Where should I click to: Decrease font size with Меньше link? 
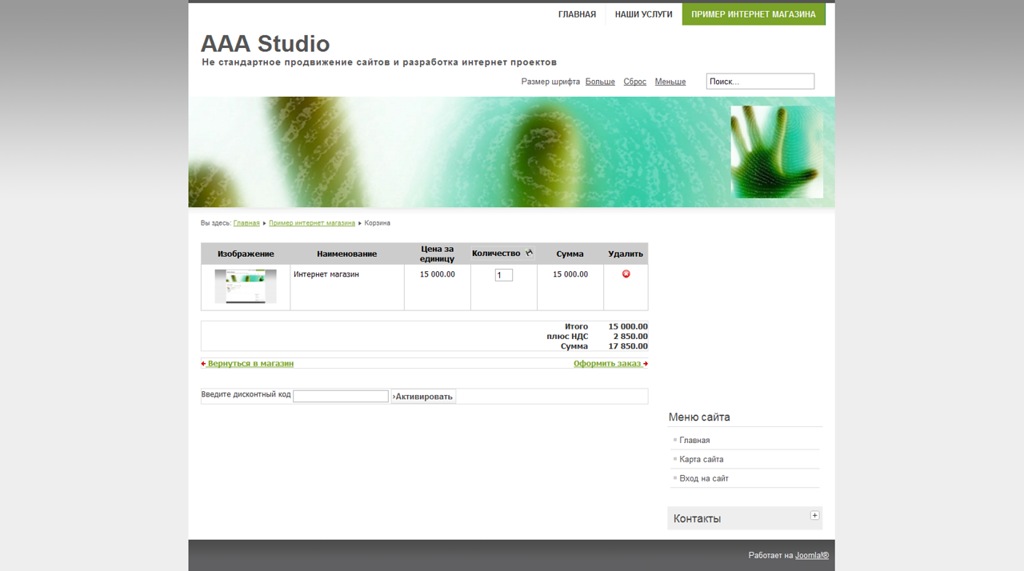tap(670, 82)
